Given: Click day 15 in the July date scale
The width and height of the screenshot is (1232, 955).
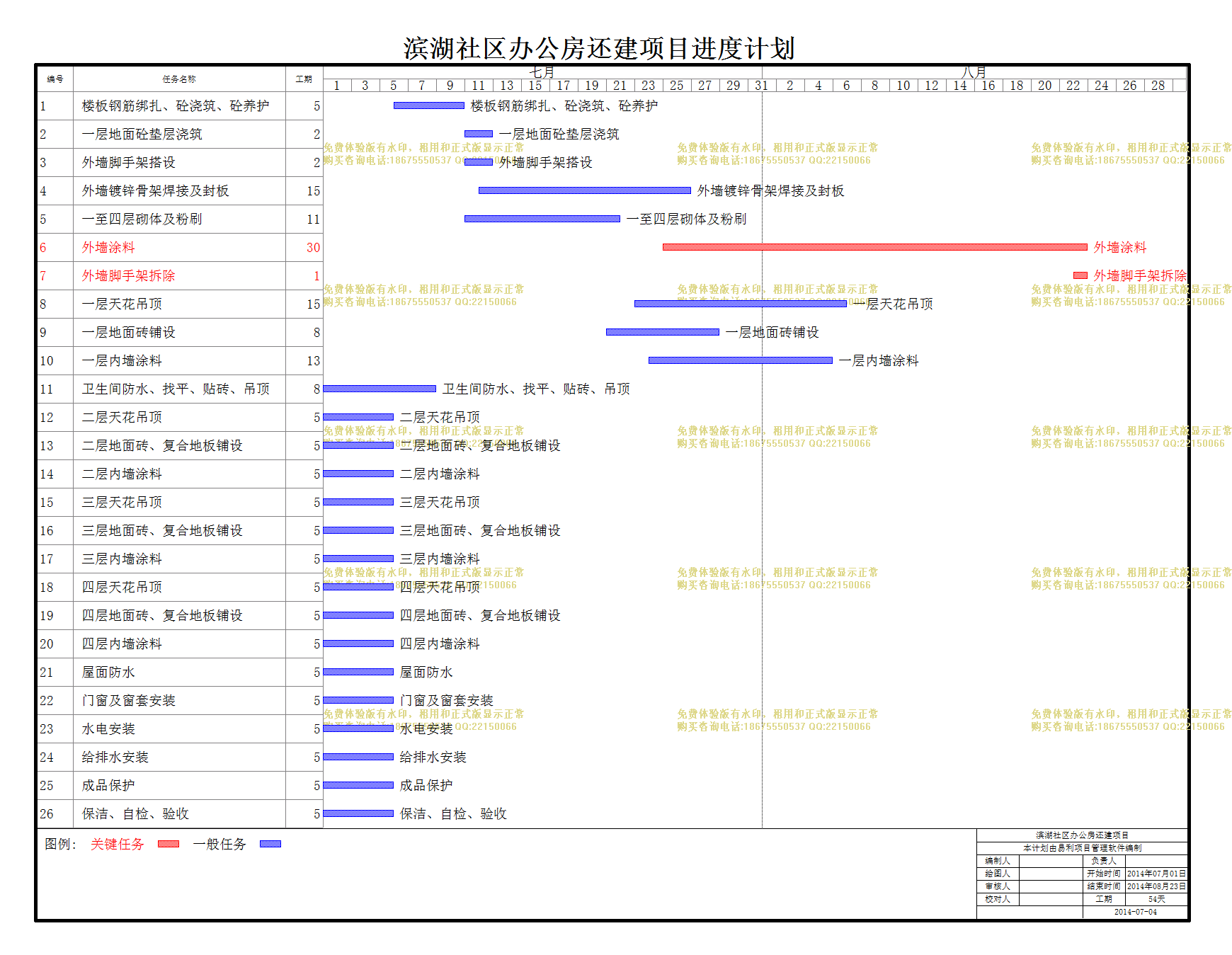Looking at the screenshot, I should 535,86.
